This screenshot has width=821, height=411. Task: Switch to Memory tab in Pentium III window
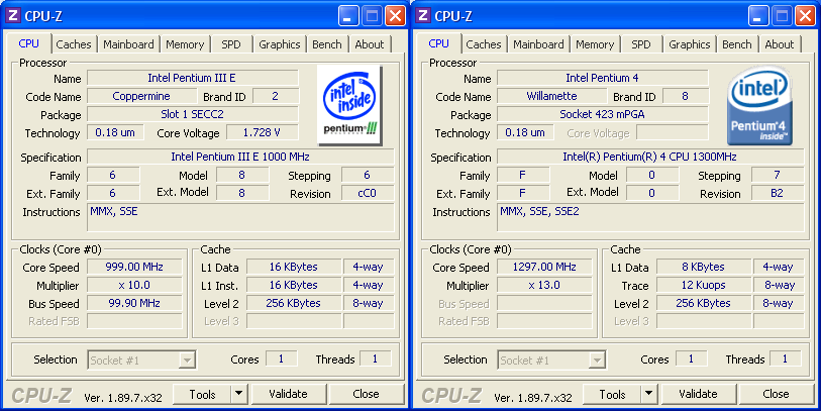[185, 45]
